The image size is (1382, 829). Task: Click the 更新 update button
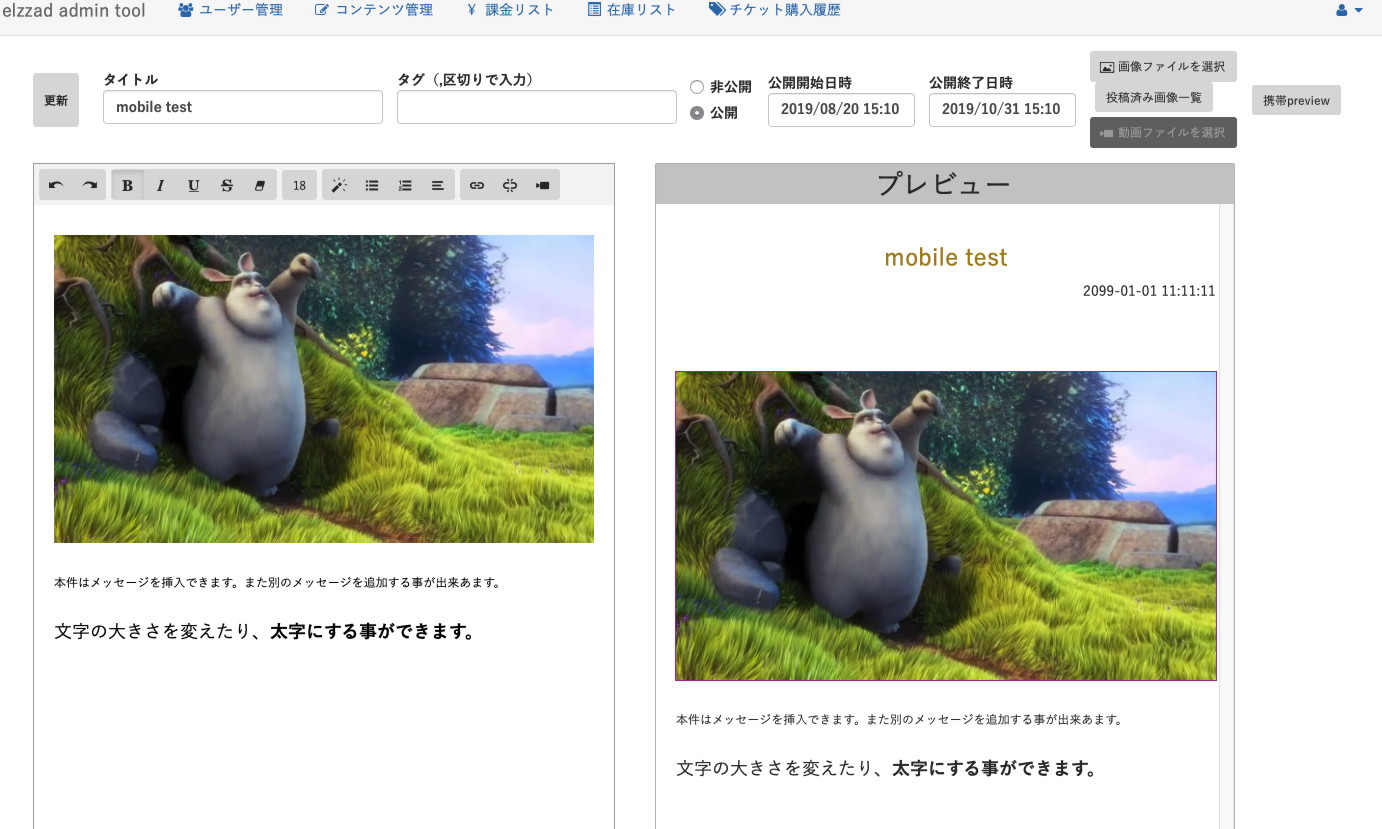coord(56,100)
